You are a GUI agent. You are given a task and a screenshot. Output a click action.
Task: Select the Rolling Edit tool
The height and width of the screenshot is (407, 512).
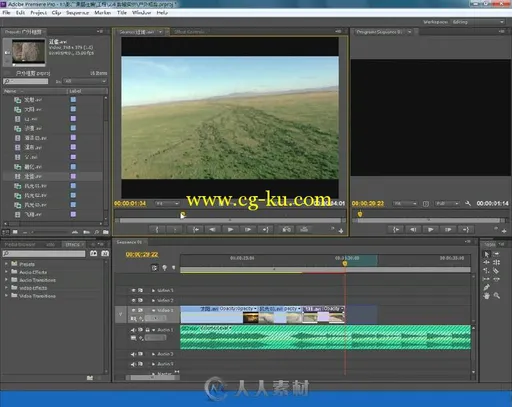tap(496, 263)
